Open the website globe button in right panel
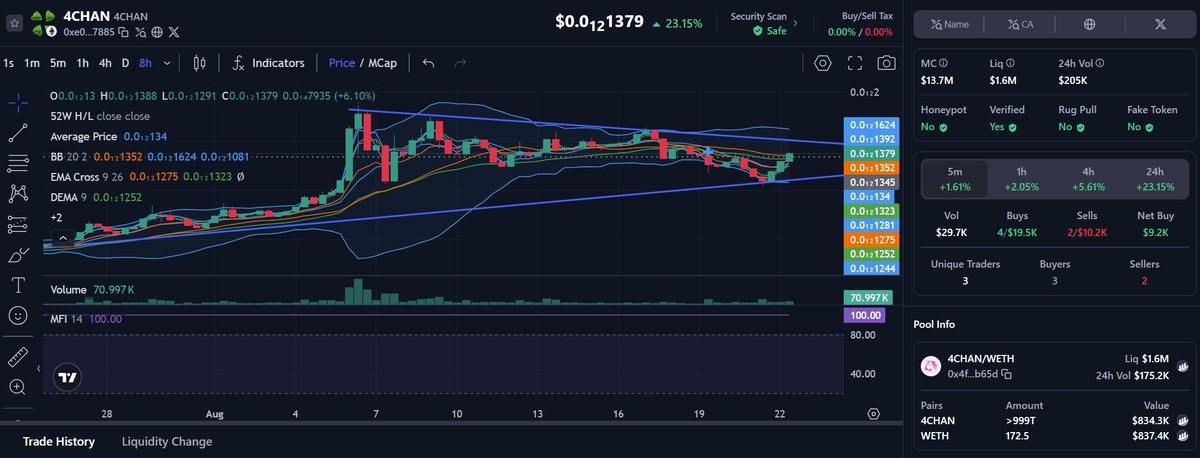Screen dimensions: 1200x458 (1089, 24)
